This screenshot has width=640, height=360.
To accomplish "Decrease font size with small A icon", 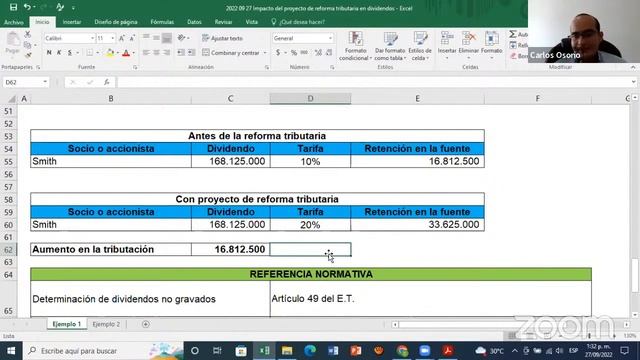I will [132, 38].
